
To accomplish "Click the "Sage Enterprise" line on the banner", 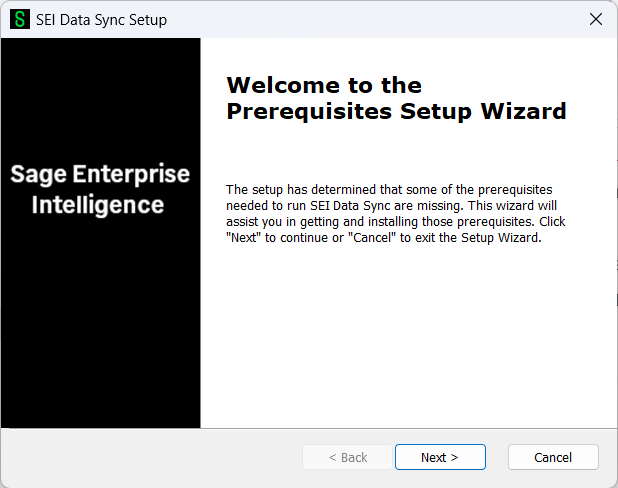I will [100, 174].
